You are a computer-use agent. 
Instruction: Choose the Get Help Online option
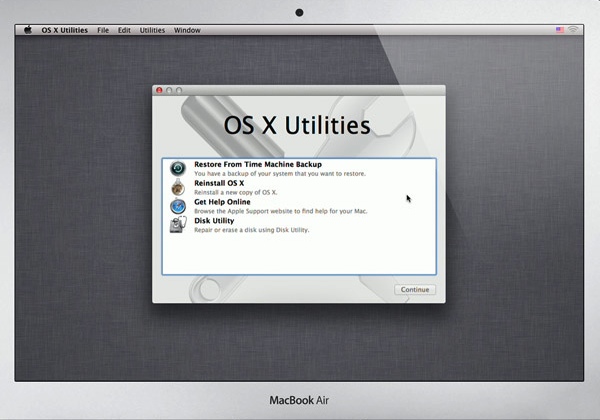click(222, 202)
